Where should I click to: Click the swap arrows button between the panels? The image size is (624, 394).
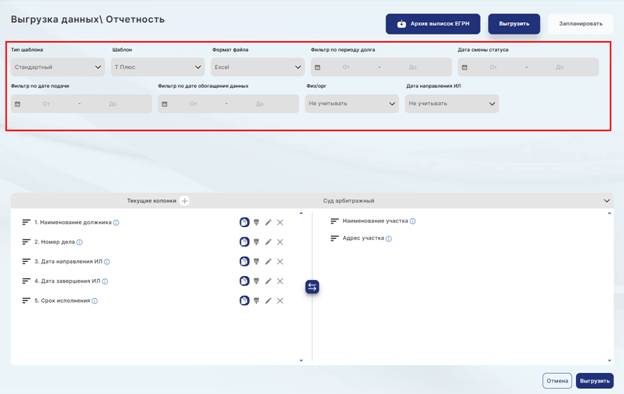(x=312, y=287)
